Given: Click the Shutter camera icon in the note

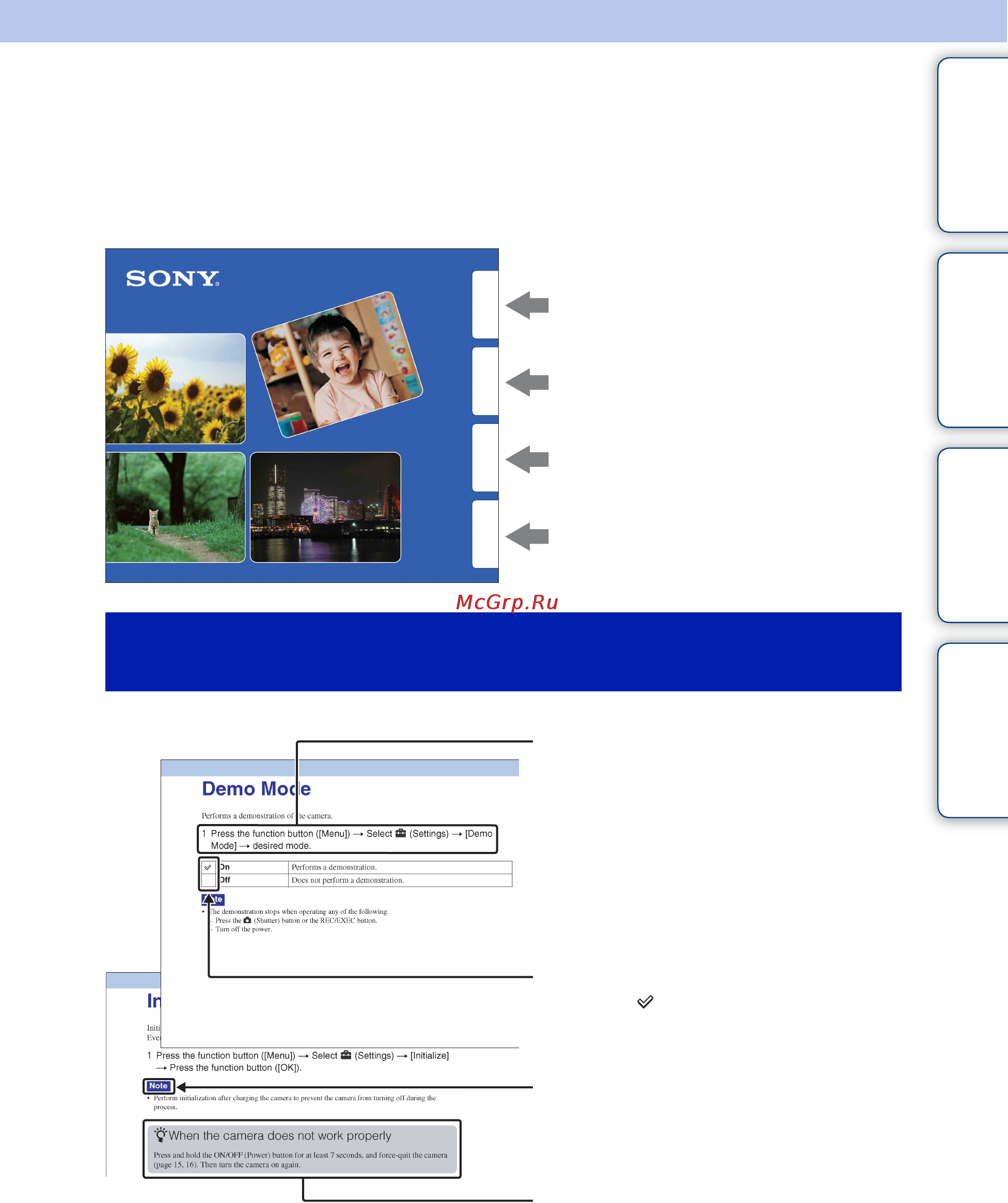Looking at the screenshot, I should pyautogui.click(x=247, y=920).
